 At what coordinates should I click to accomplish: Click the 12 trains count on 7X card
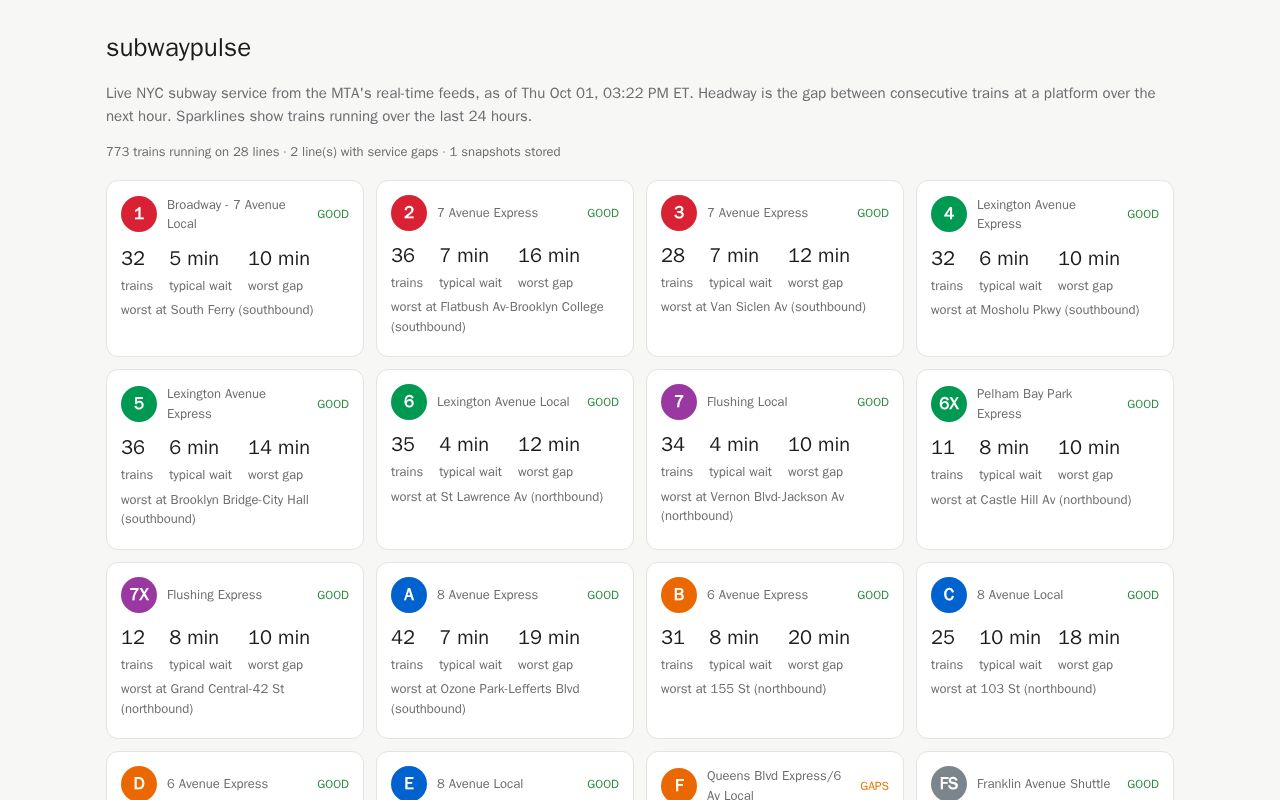(x=133, y=637)
